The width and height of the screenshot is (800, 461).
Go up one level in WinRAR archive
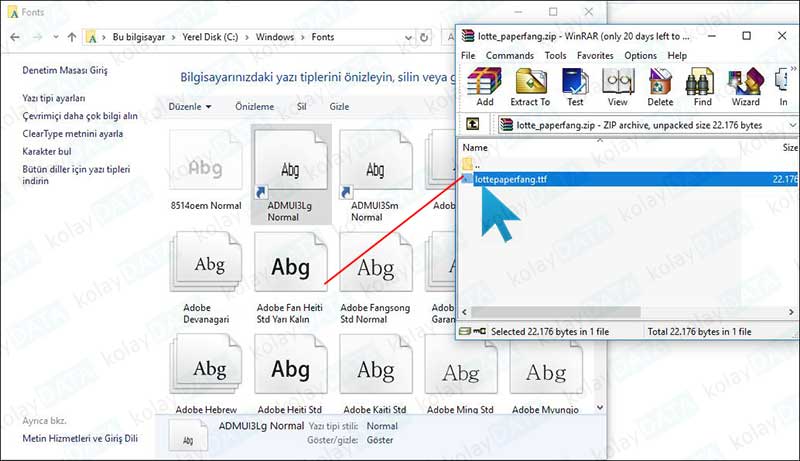click(472, 124)
